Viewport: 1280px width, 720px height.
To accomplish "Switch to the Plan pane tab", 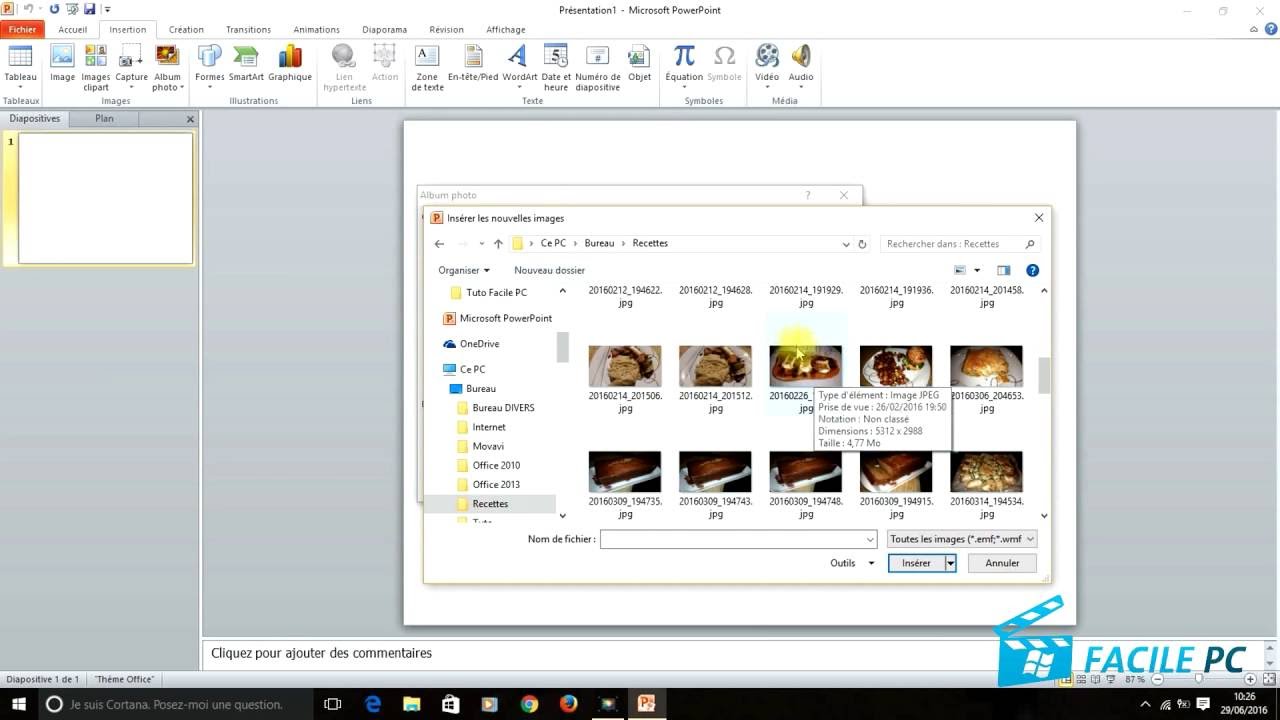I will [x=104, y=118].
